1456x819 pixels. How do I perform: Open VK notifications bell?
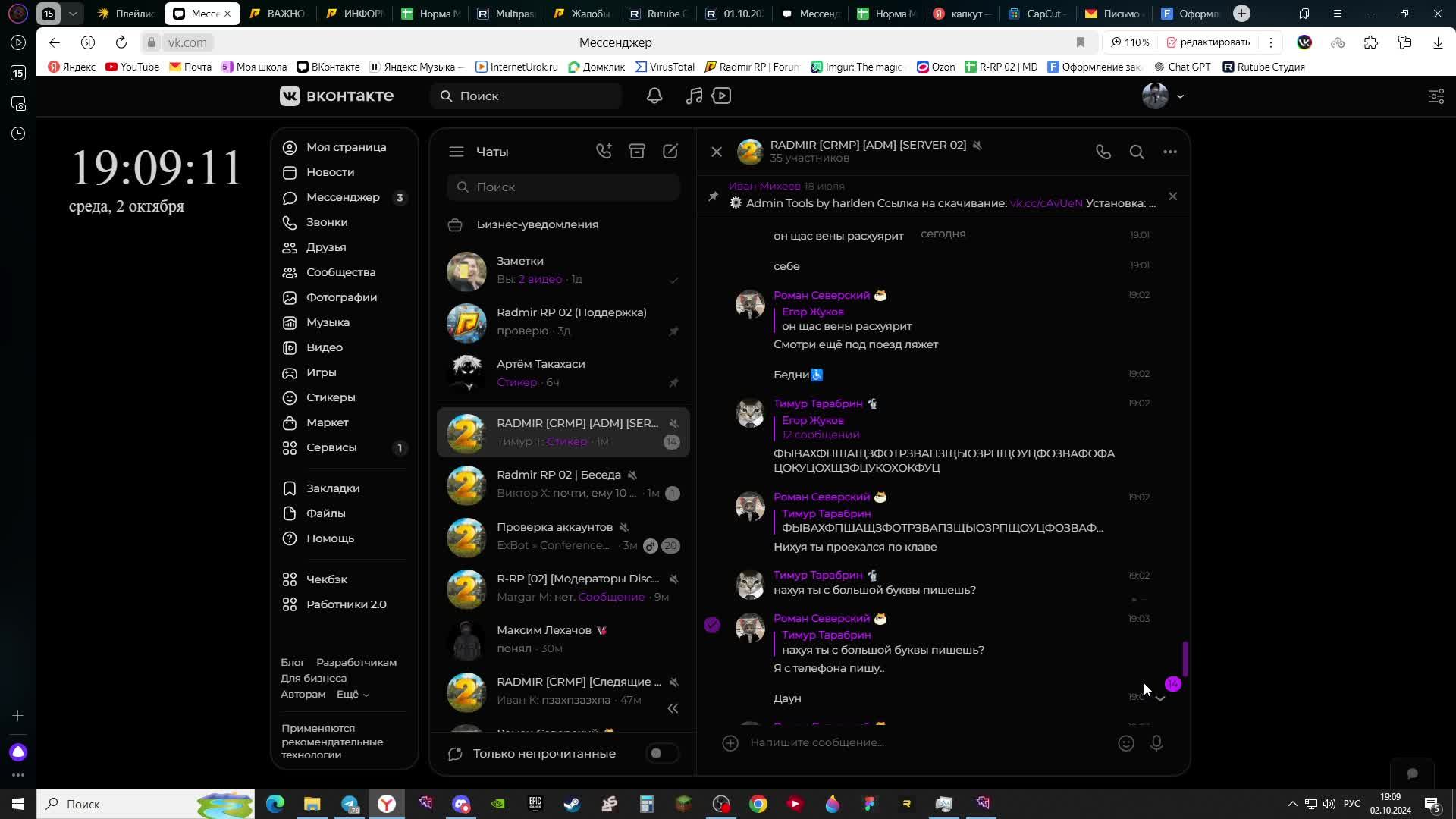pos(654,96)
